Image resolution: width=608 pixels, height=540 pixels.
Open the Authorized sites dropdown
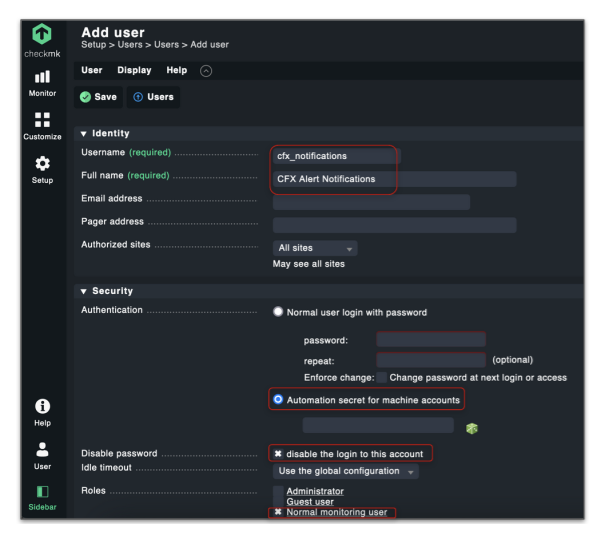(x=315, y=248)
